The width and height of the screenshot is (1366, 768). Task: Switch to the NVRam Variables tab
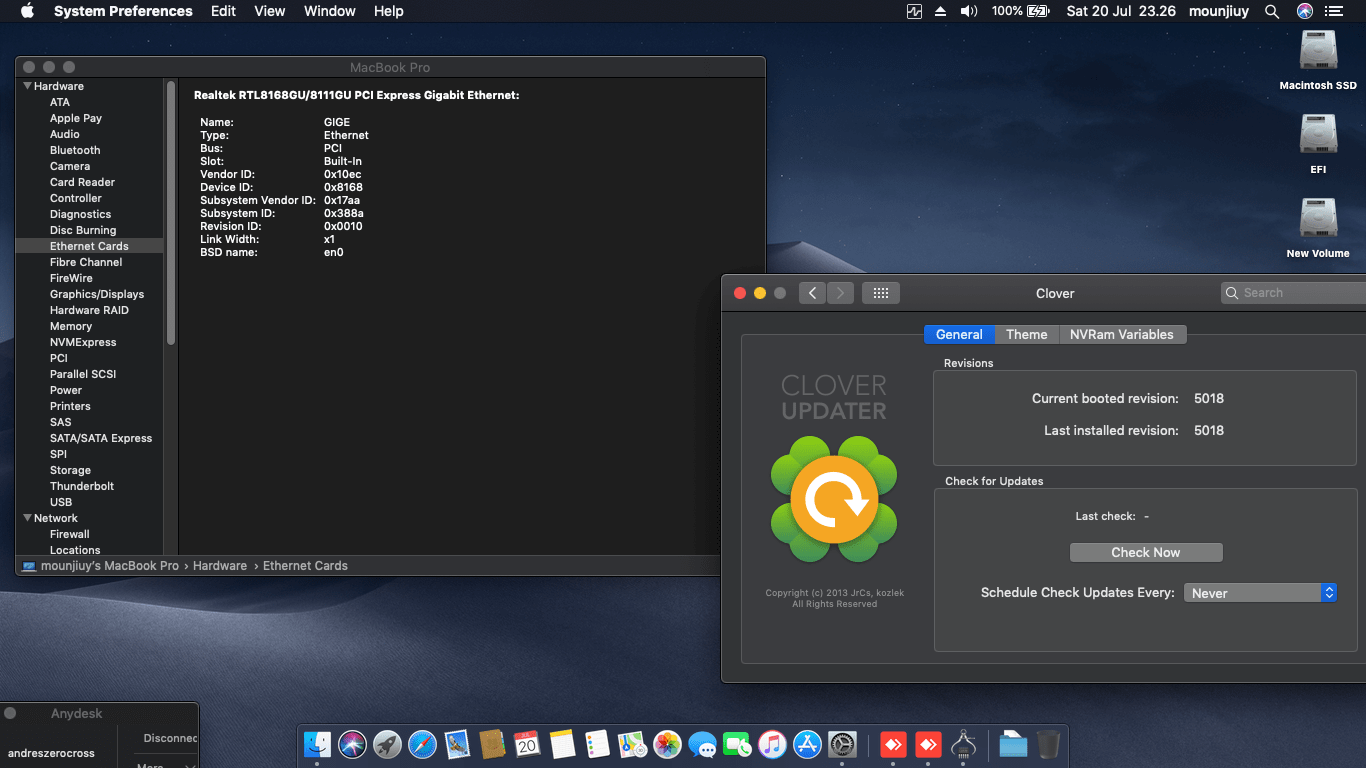click(1122, 334)
